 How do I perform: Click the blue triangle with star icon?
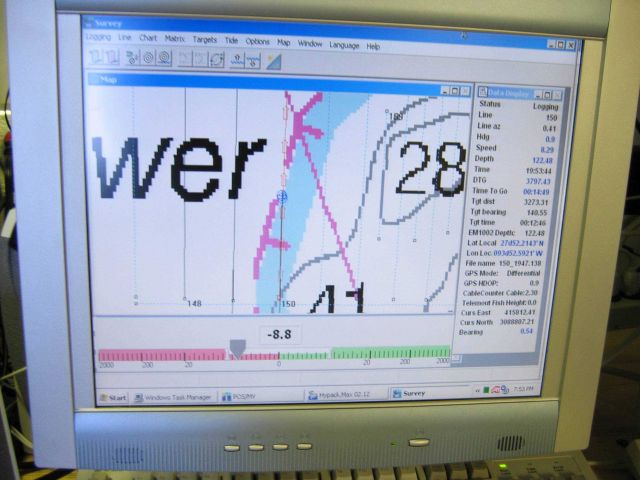pos(273,62)
